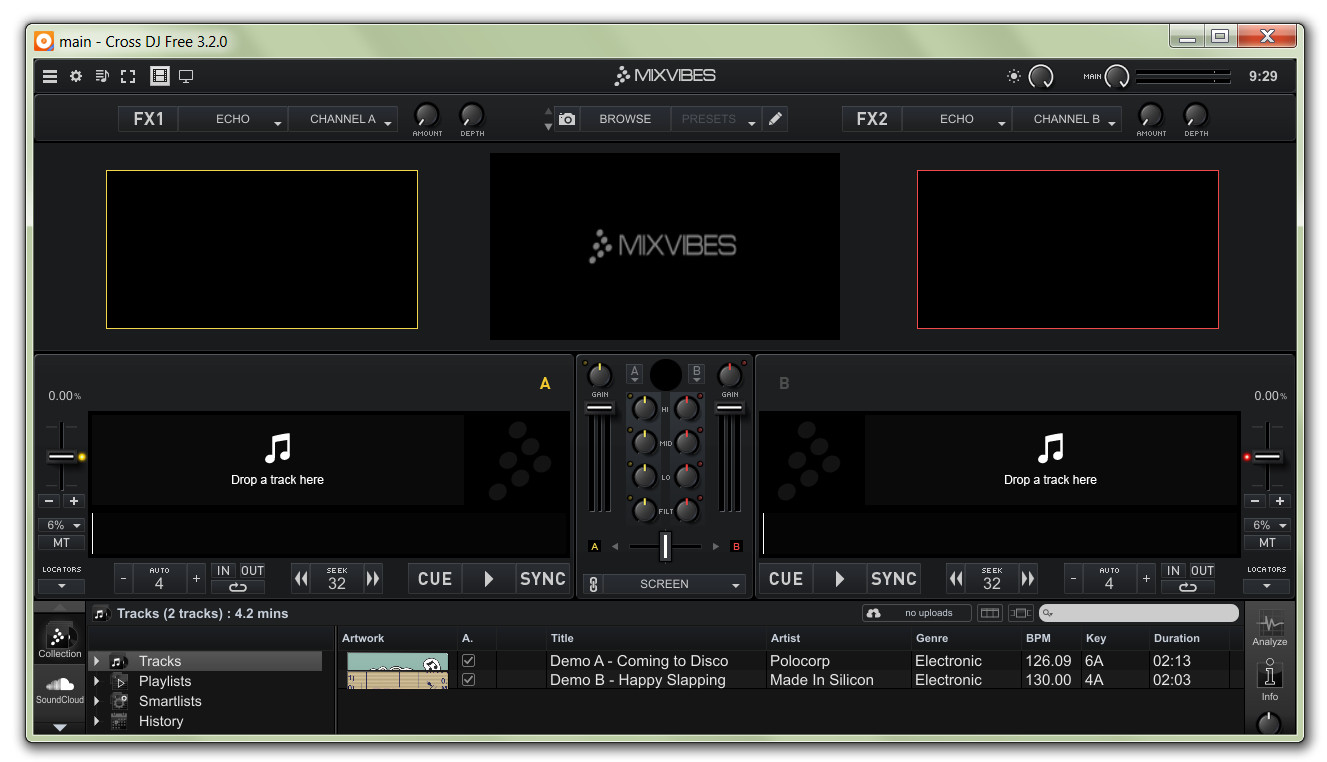Seek forward on deck A
This screenshot has width=1327, height=762.
(373, 579)
